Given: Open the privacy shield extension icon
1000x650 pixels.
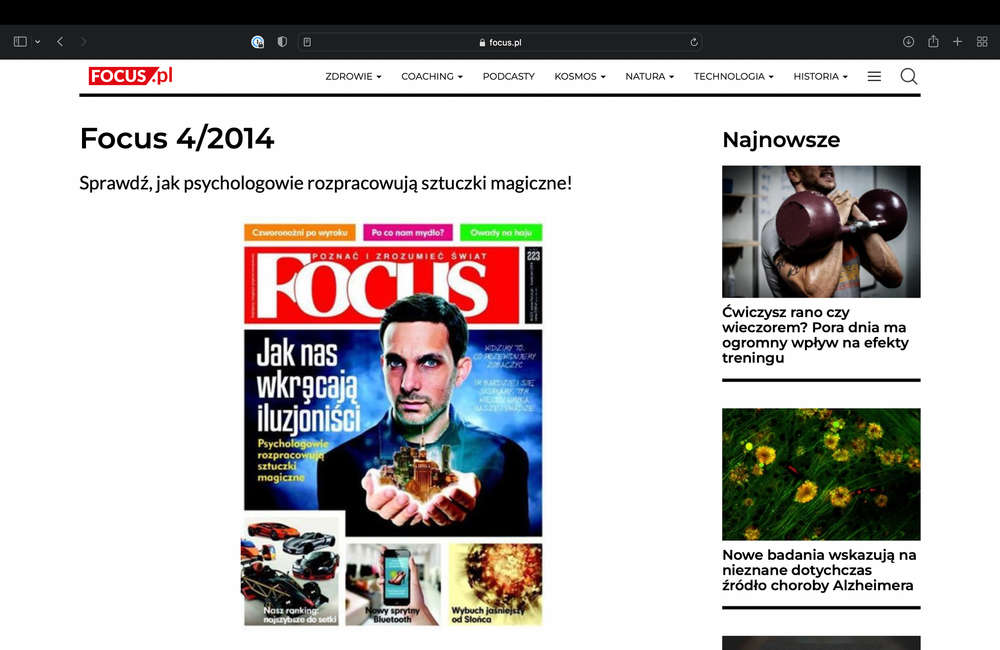Looking at the screenshot, I should pos(281,41).
